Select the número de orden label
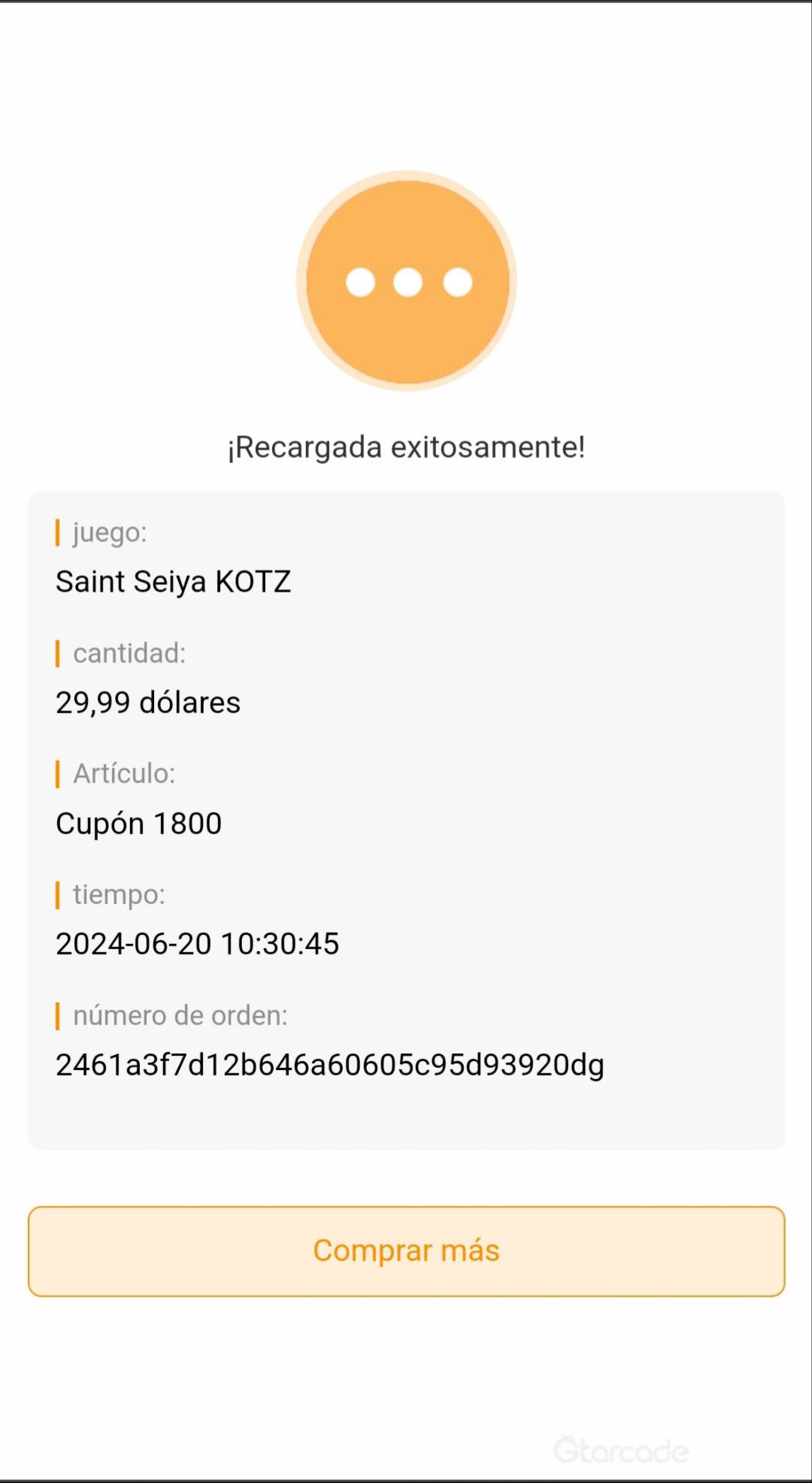 tap(180, 1016)
